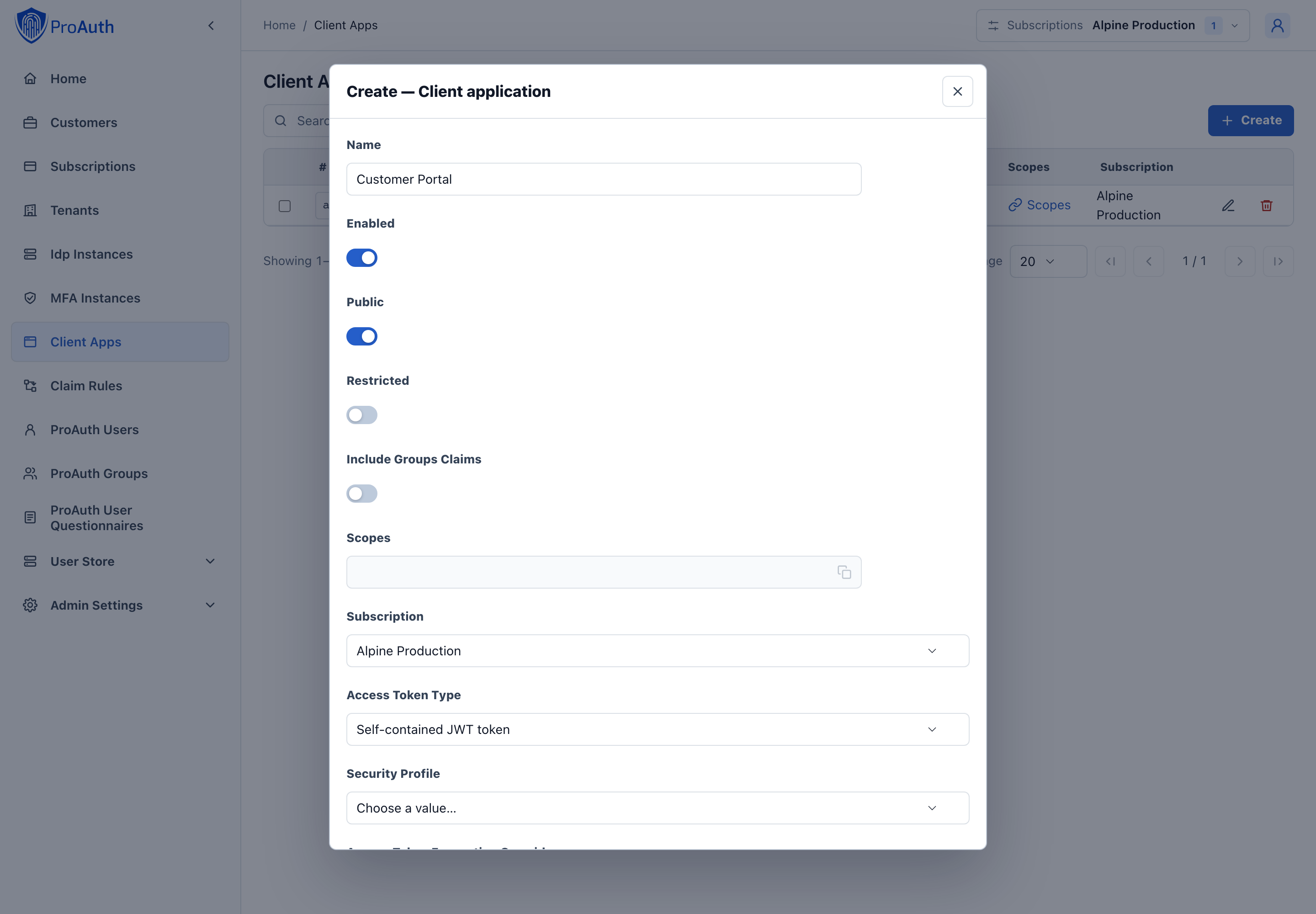
Task: Open the page size dropdown showing 20
Action: pos(1048,261)
